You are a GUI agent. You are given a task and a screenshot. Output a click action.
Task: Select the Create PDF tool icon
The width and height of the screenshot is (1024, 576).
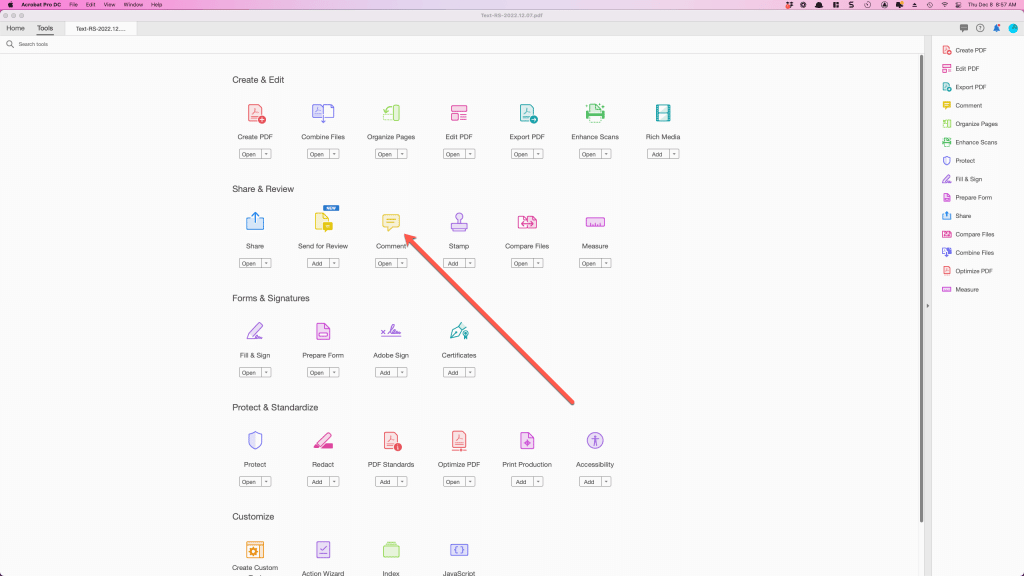coord(255,113)
